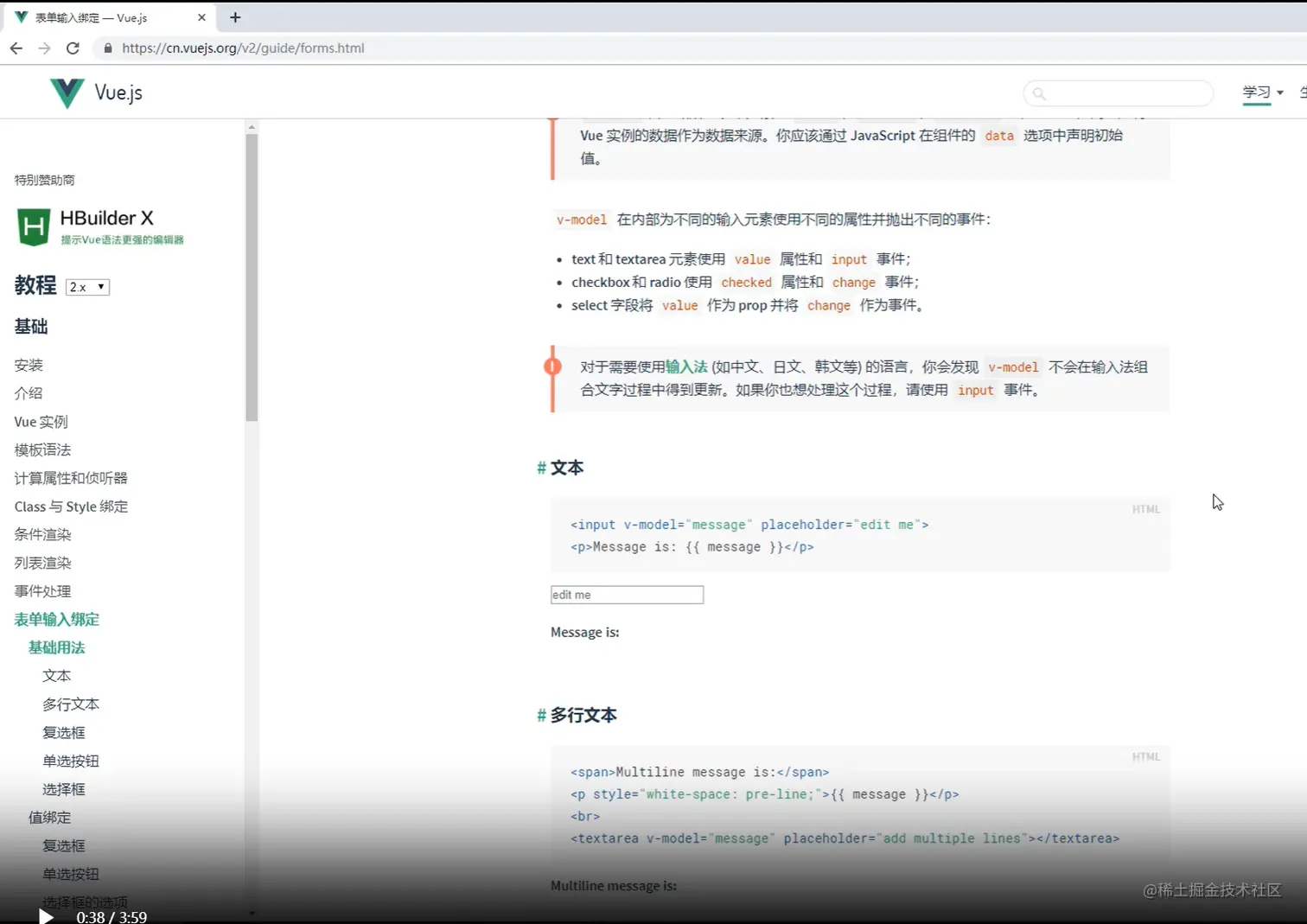
Task: Click the browser back arrow
Action: point(16,48)
